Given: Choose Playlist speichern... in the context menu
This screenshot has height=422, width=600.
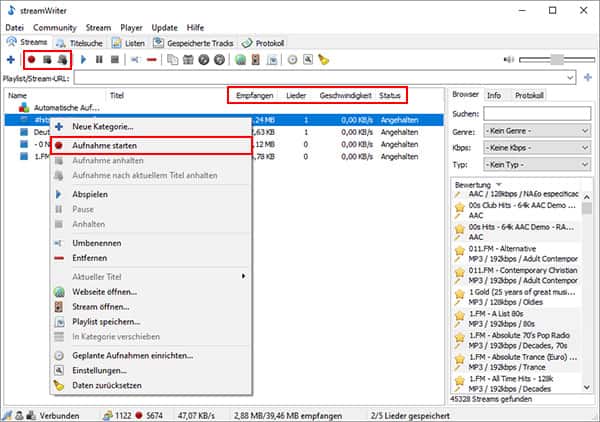Looking at the screenshot, I should (x=151, y=322).
